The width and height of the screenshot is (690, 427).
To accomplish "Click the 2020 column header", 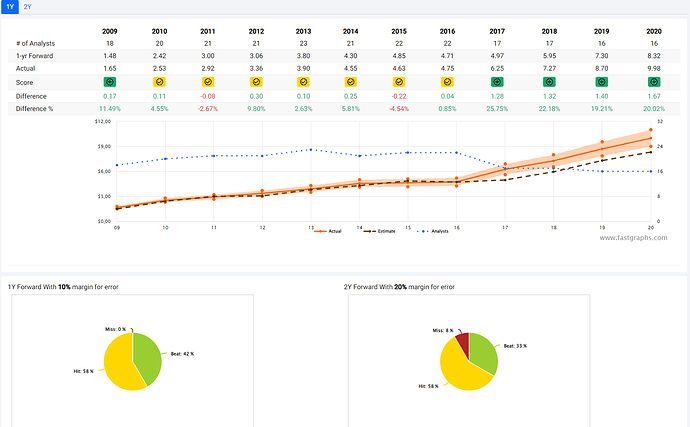I will pyautogui.click(x=653, y=32).
